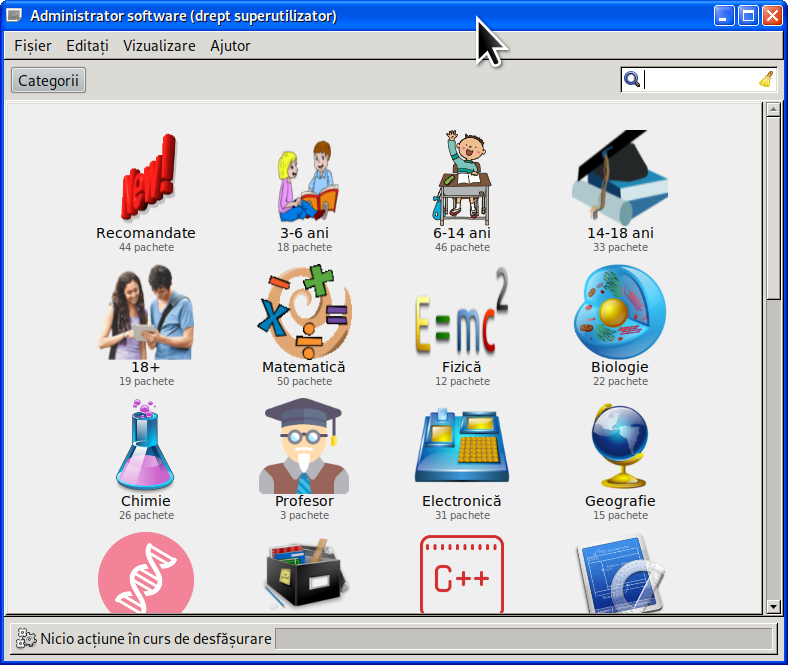The image size is (788, 665).
Task: Select the "44 pachete" text
Action: tap(146, 247)
